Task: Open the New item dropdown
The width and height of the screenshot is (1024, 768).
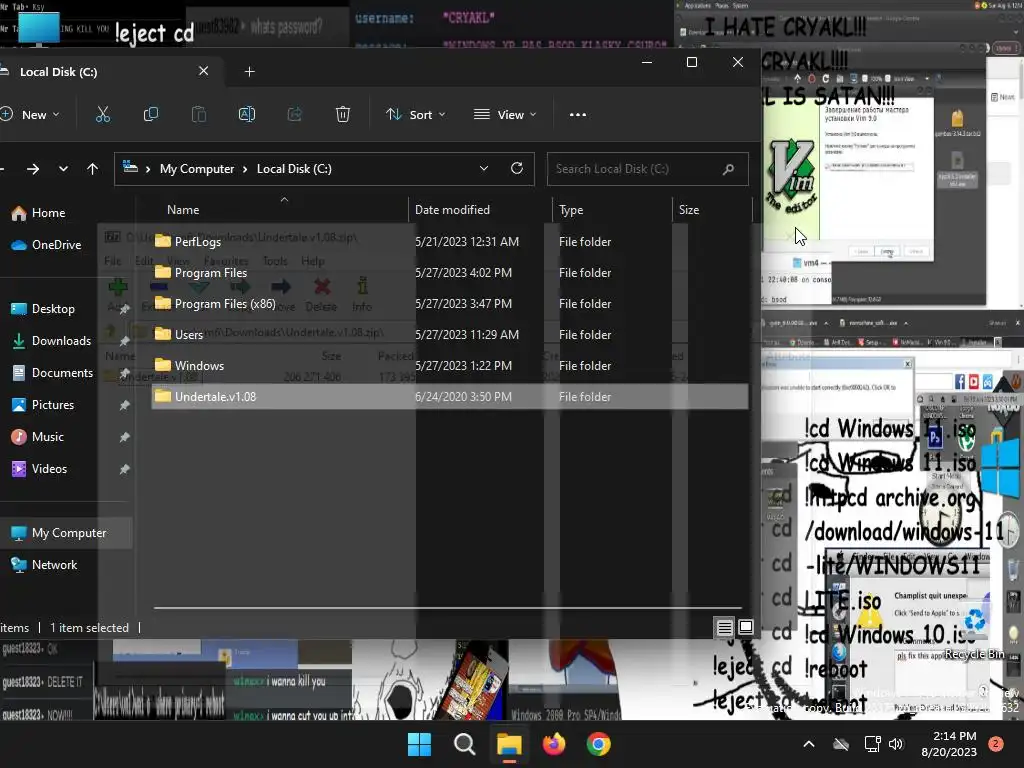Action: pyautogui.click(x=31, y=114)
